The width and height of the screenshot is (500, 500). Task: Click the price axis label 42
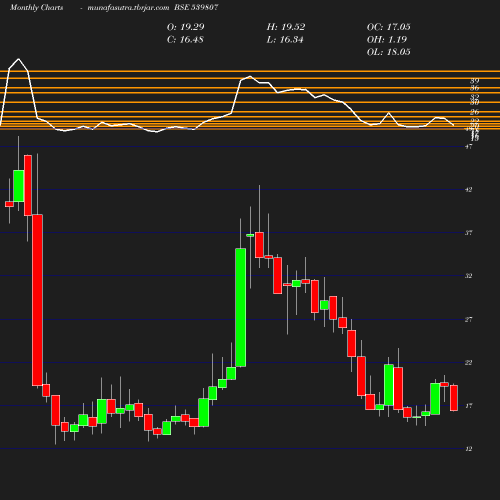tap(468, 190)
